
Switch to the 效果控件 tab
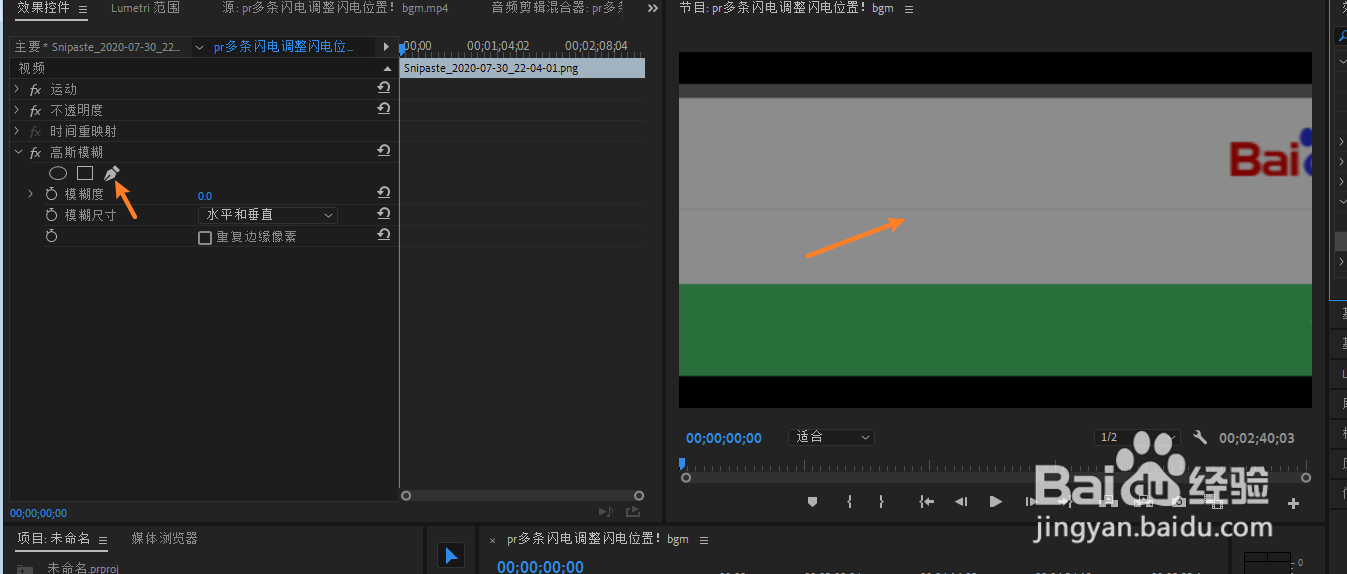coord(43,8)
